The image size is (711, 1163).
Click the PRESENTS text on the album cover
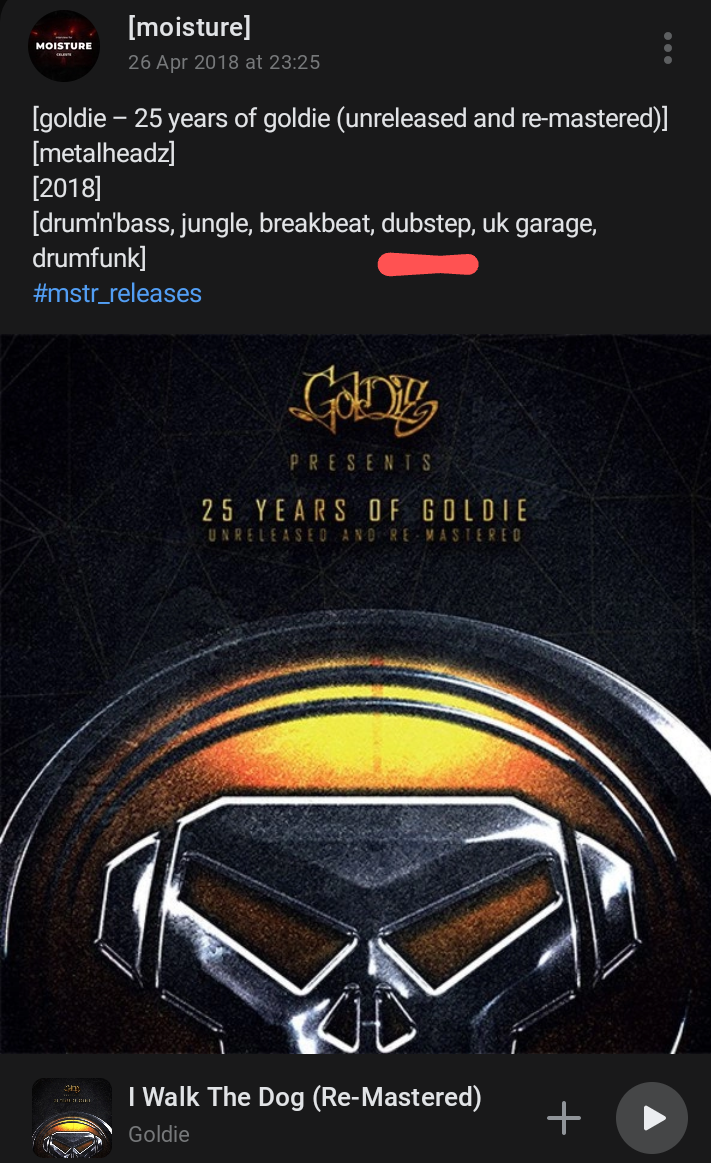361,463
